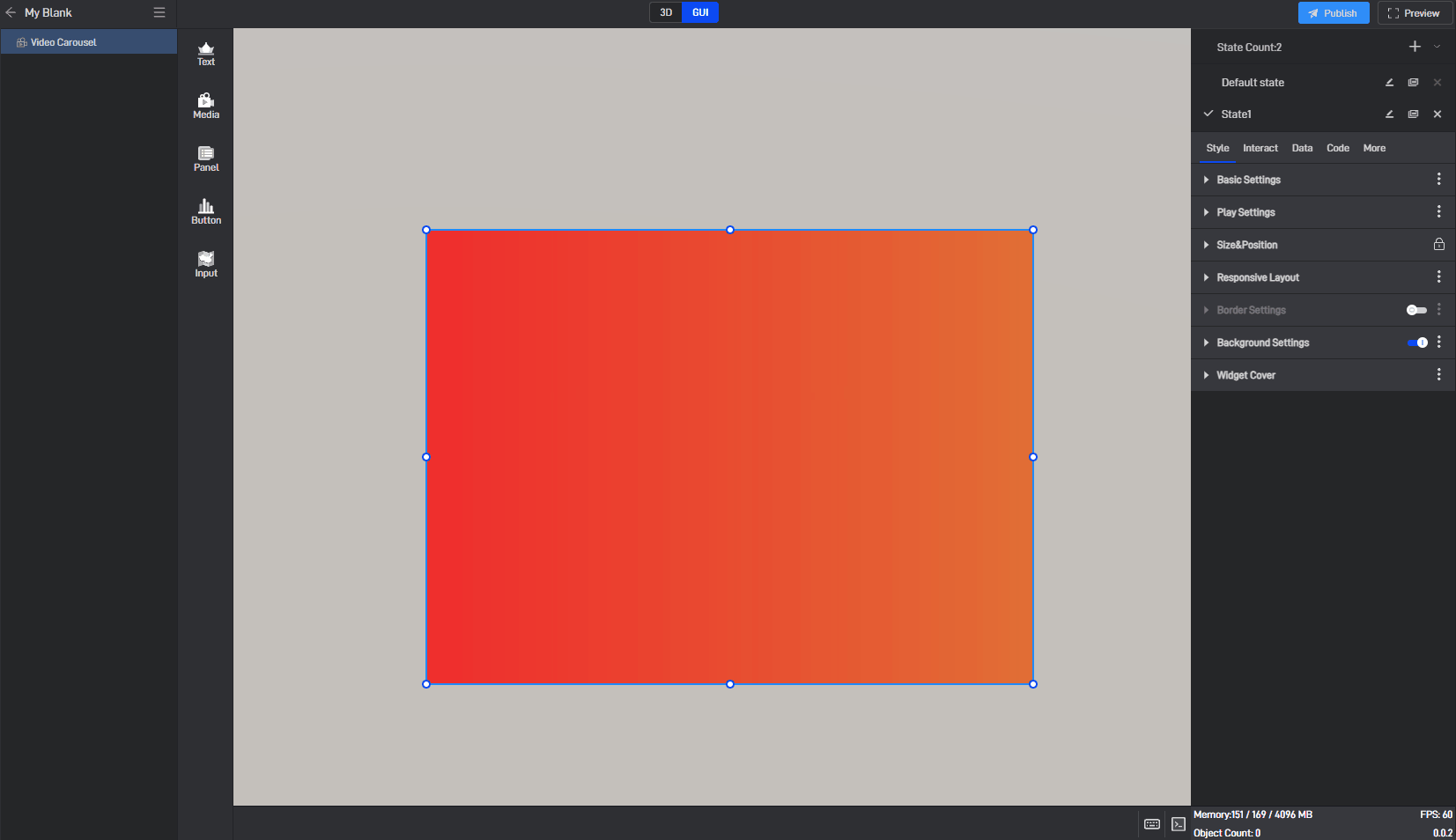Toggle Border Settings switch on
Image resolution: width=1456 pixels, height=840 pixels.
click(1416, 310)
